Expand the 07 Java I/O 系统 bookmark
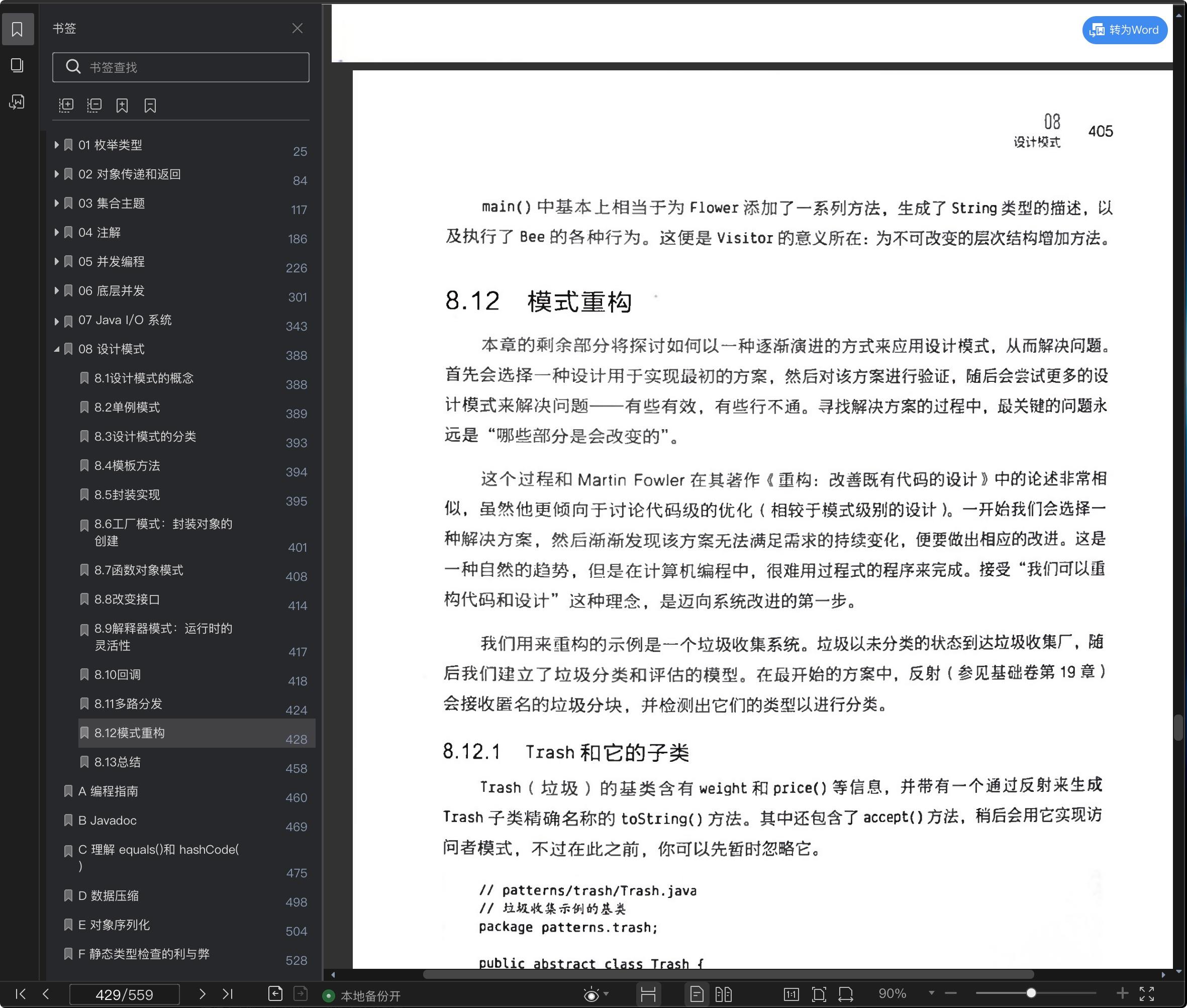The height and width of the screenshot is (1008, 1187). coord(56,321)
